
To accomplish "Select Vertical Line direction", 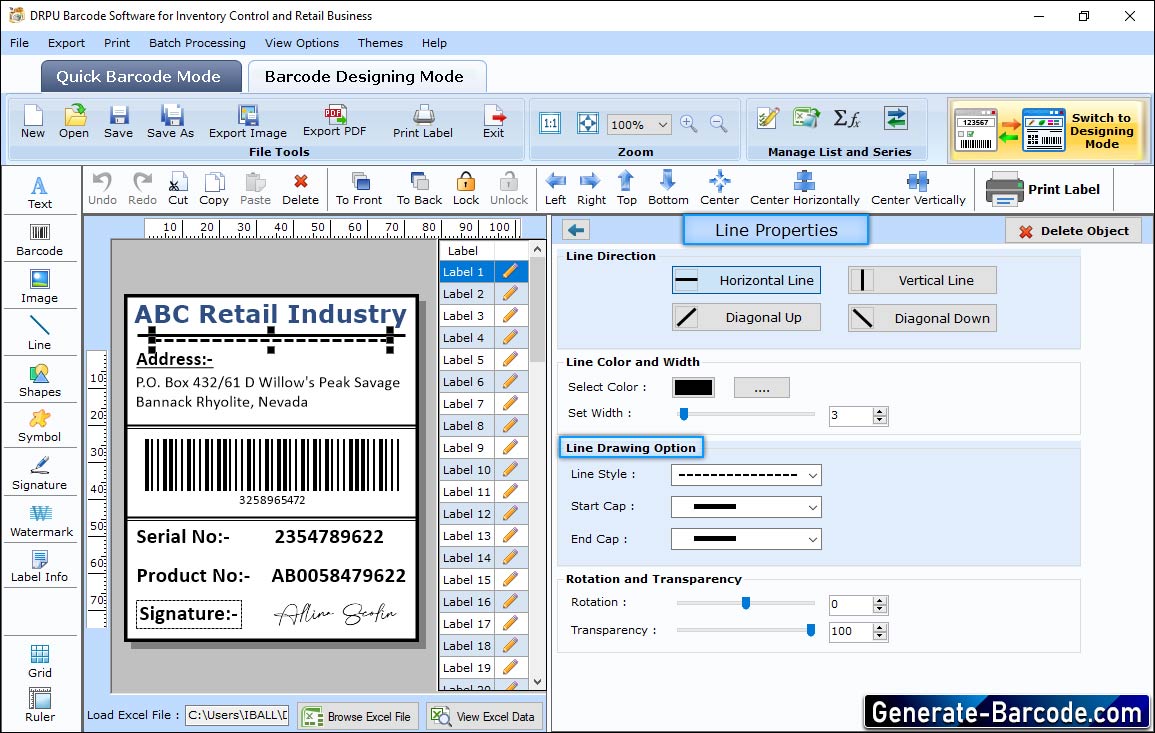I will point(921,281).
